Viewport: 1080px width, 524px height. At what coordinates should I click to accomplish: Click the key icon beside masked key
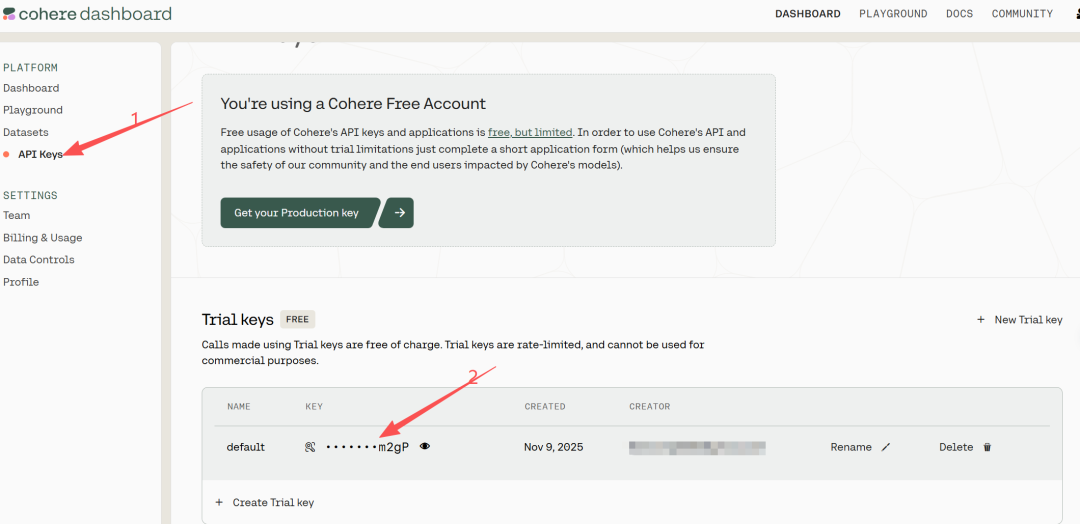coord(310,447)
